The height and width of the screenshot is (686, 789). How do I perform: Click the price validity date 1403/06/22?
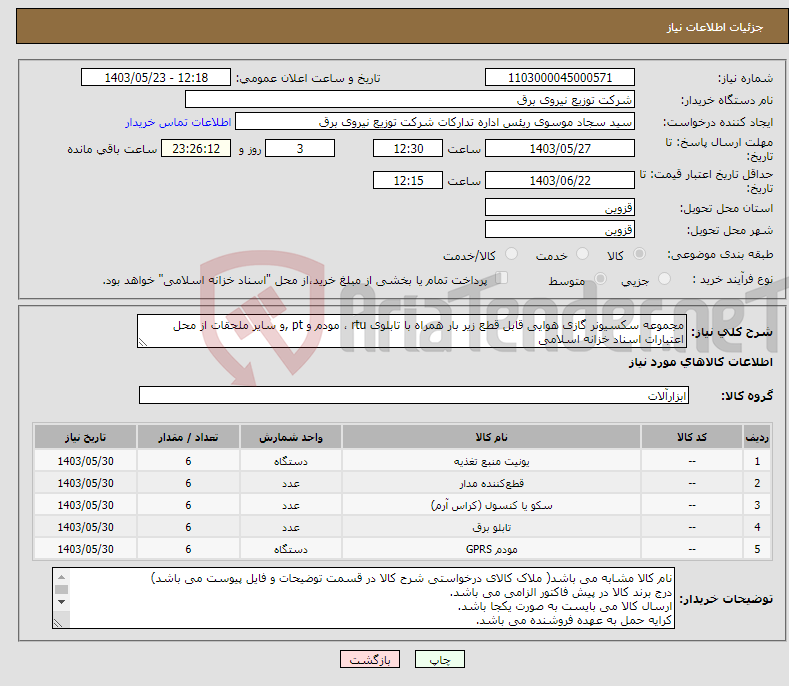[560, 180]
